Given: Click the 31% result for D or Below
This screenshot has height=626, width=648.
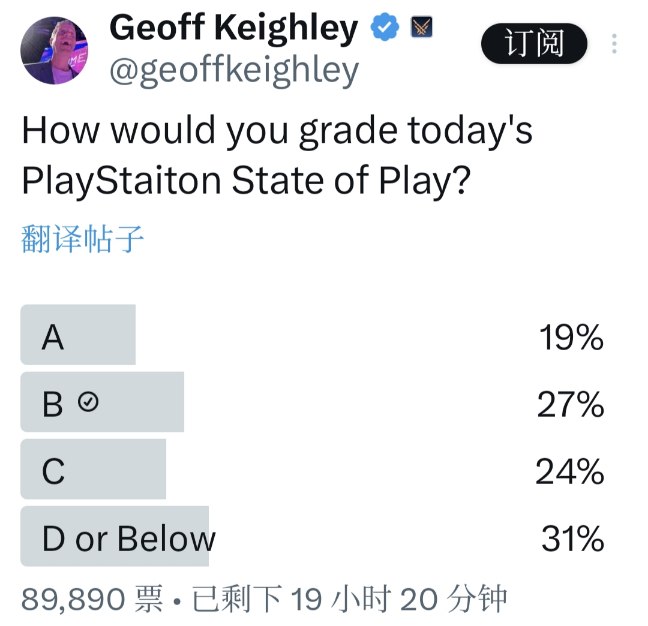Looking at the screenshot, I should [572, 539].
